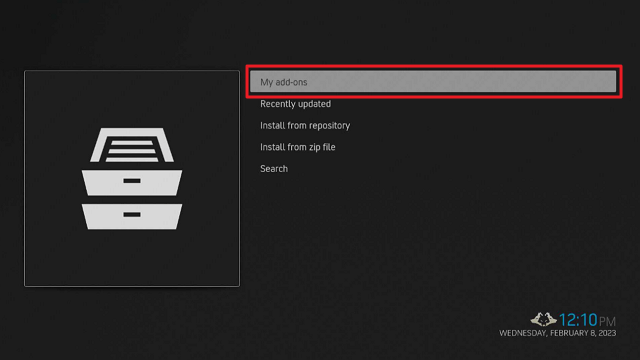The width and height of the screenshot is (640, 360).
Task: Click the weather icon beside the clock
Action: click(x=543, y=319)
